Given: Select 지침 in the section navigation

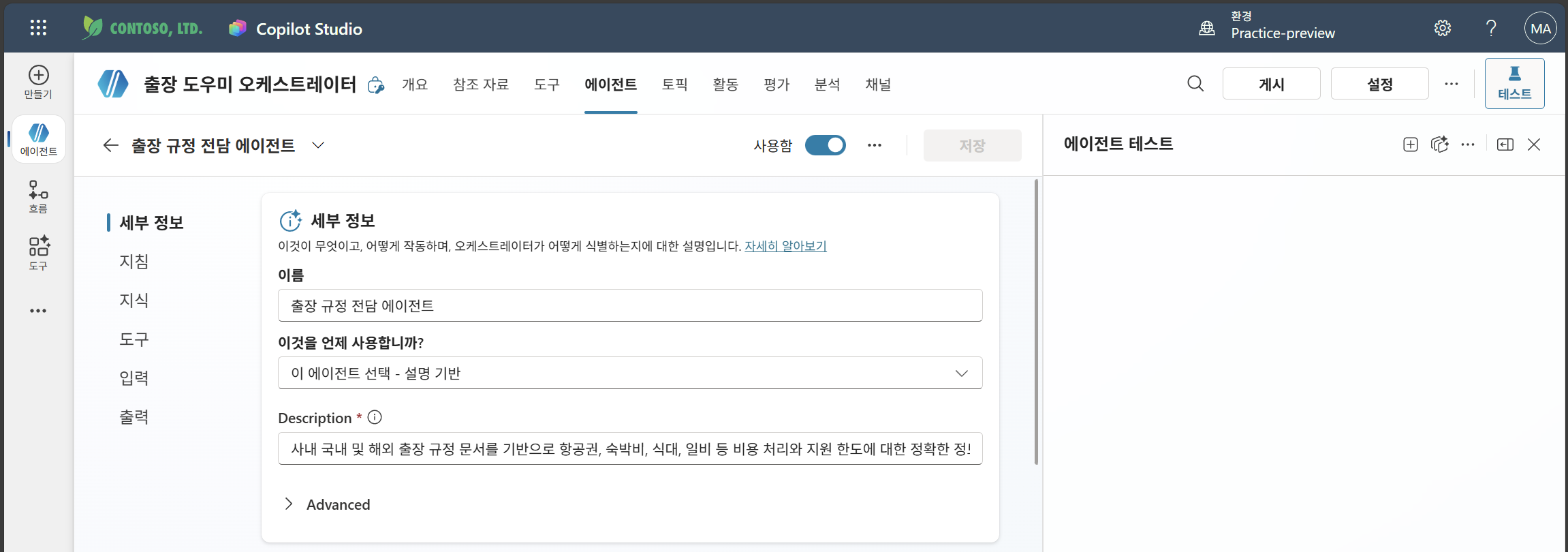Looking at the screenshot, I should [134, 262].
